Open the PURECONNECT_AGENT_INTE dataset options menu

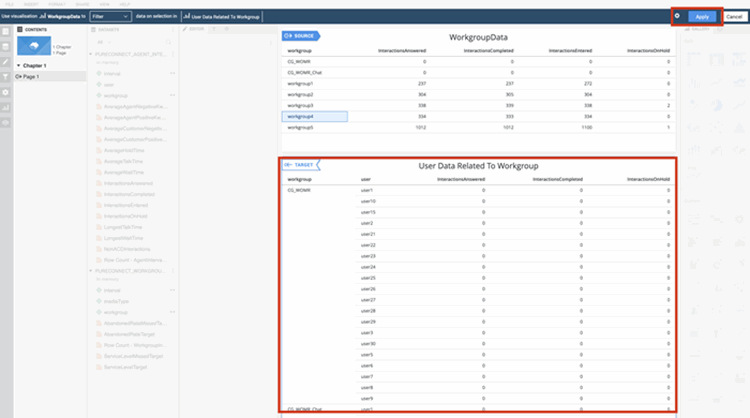(x=173, y=54)
